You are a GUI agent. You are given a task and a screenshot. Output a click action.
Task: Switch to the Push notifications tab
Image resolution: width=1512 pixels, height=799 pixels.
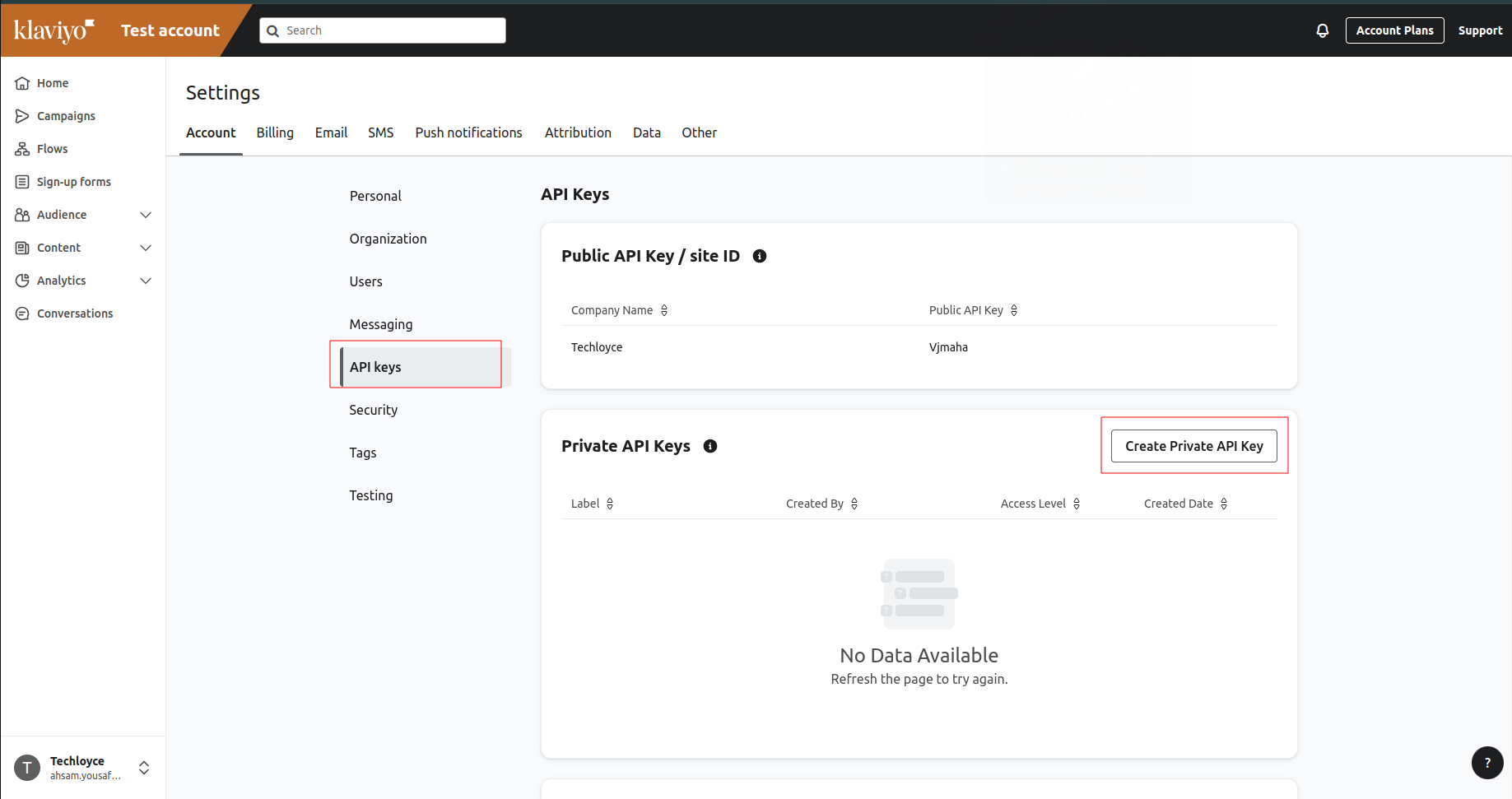click(x=468, y=132)
